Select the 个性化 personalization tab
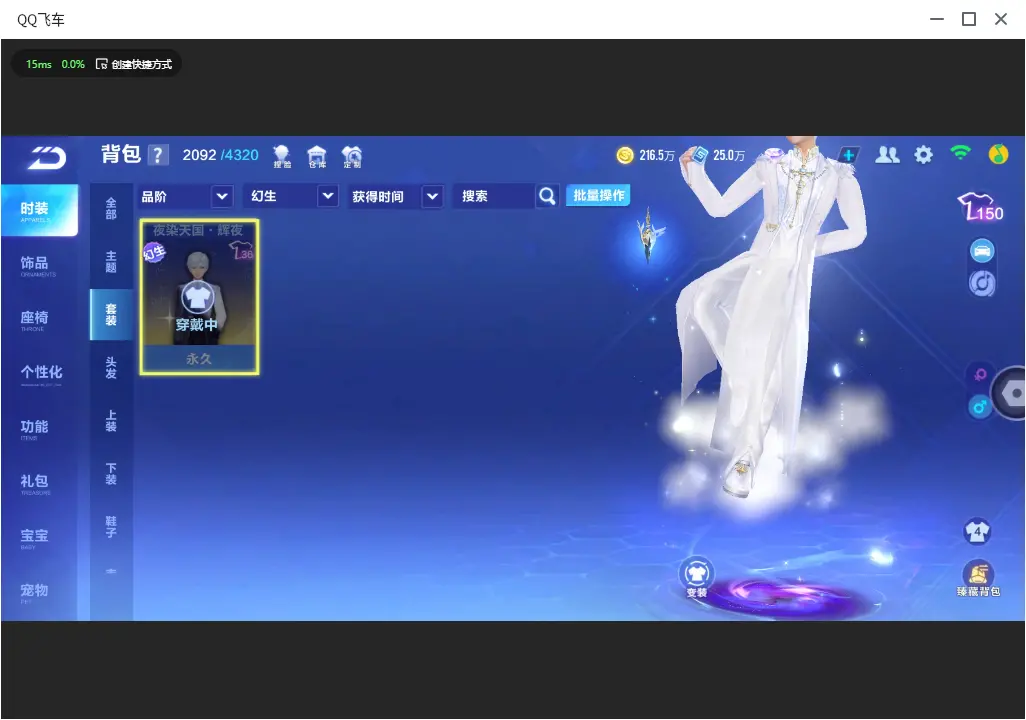Image resolution: width=1026 pixels, height=720 pixels. click(41, 374)
